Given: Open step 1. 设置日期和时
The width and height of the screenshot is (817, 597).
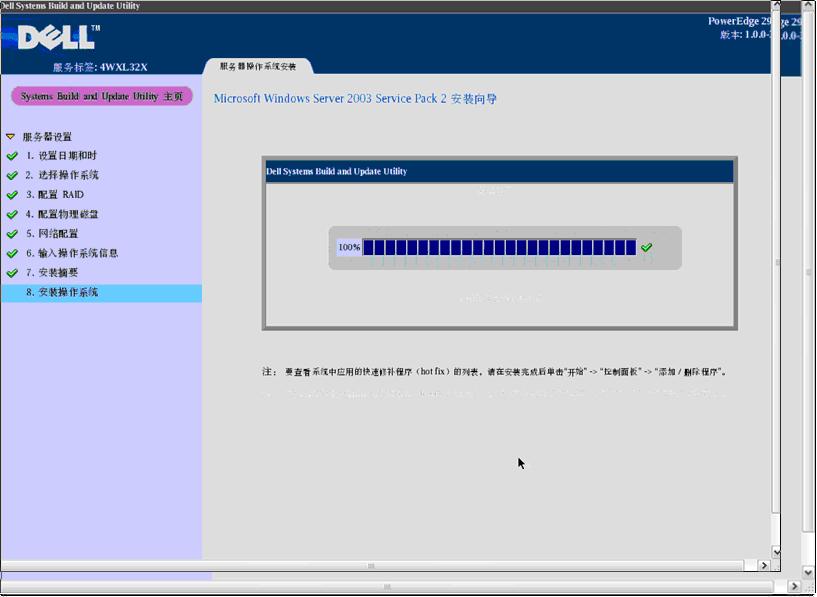Looking at the screenshot, I should (61, 156).
